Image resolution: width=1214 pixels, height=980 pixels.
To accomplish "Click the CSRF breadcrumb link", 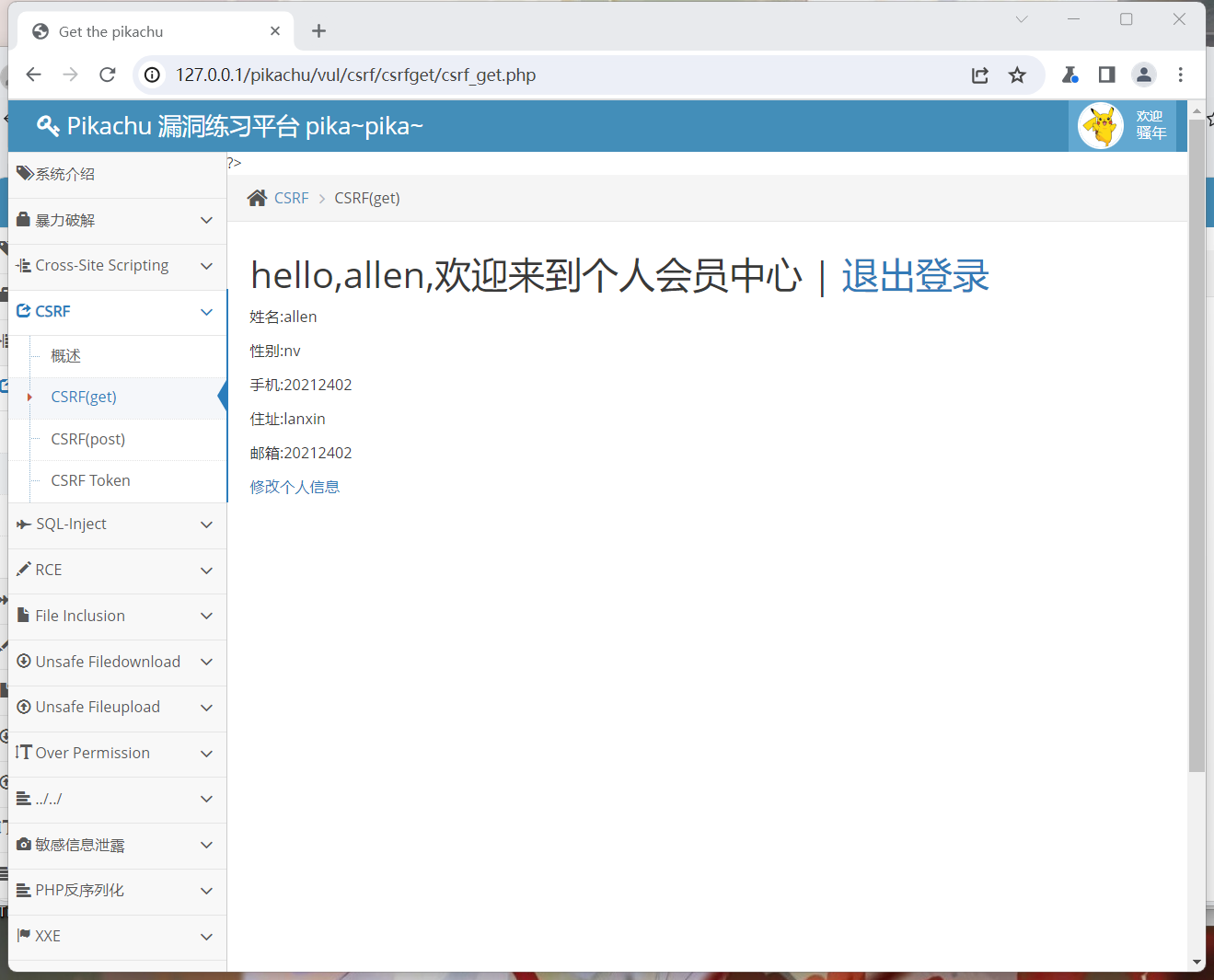I will (291, 198).
